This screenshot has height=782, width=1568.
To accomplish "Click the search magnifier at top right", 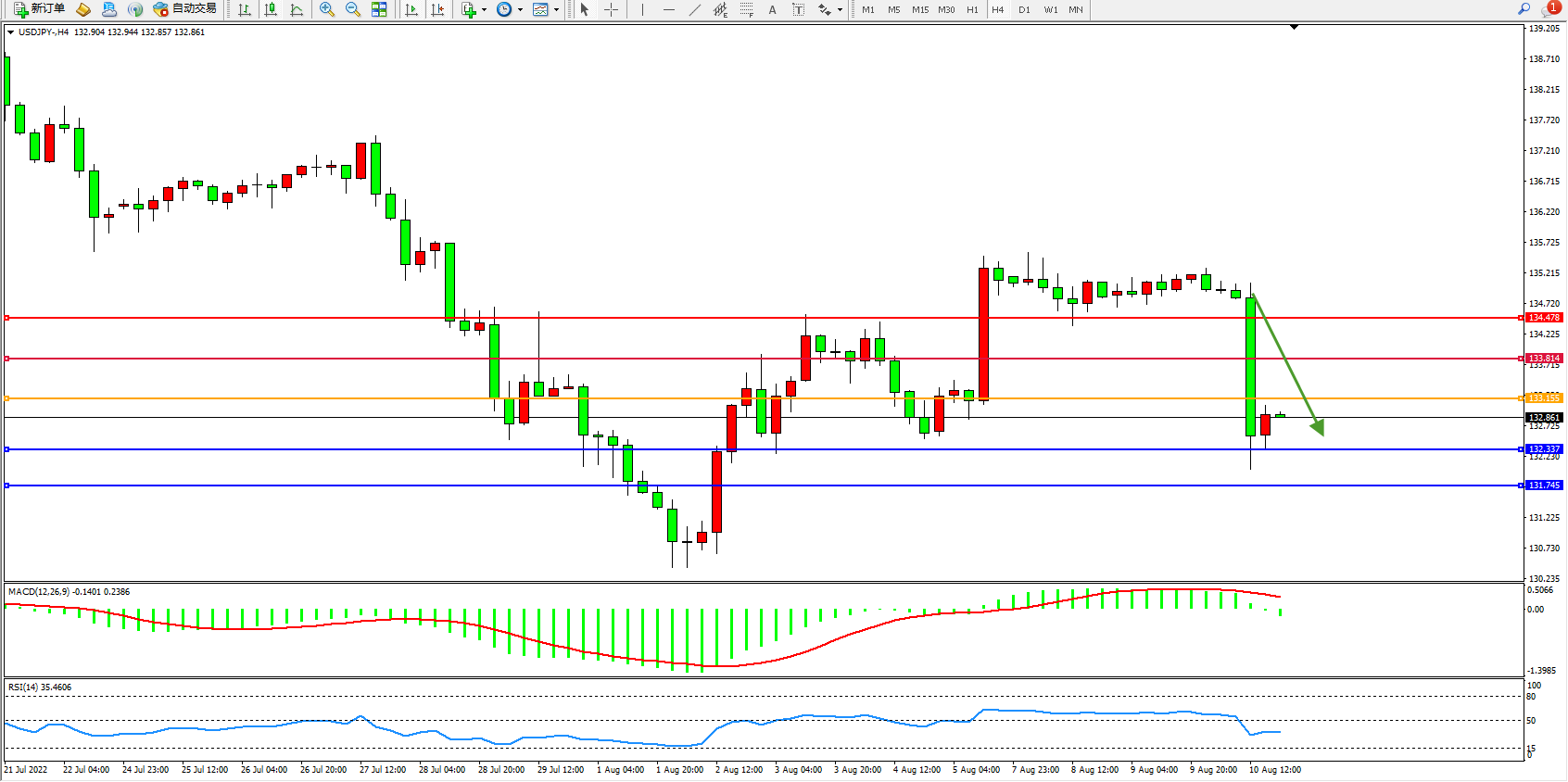I will [x=1524, y=9].
